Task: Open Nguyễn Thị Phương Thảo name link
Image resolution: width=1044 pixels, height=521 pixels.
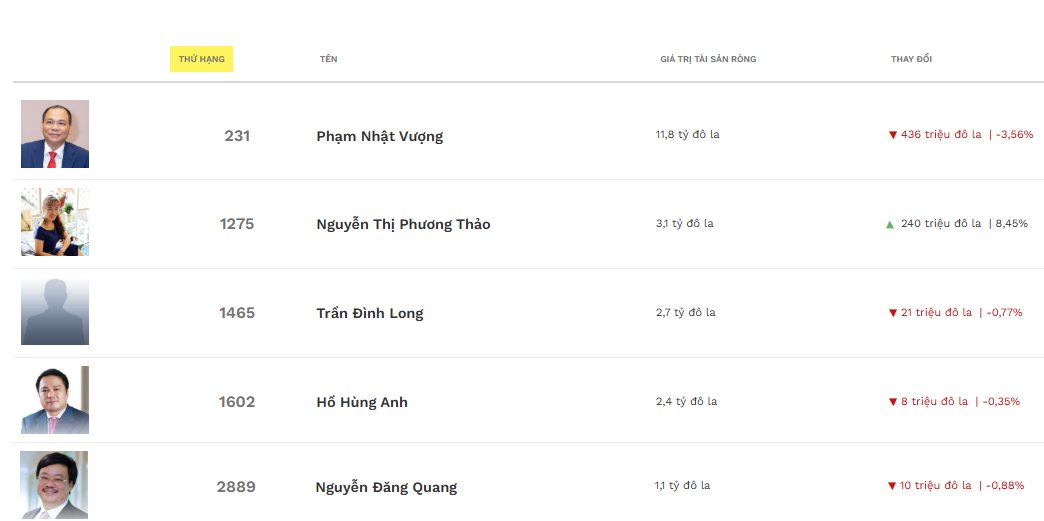Action: 403,224
